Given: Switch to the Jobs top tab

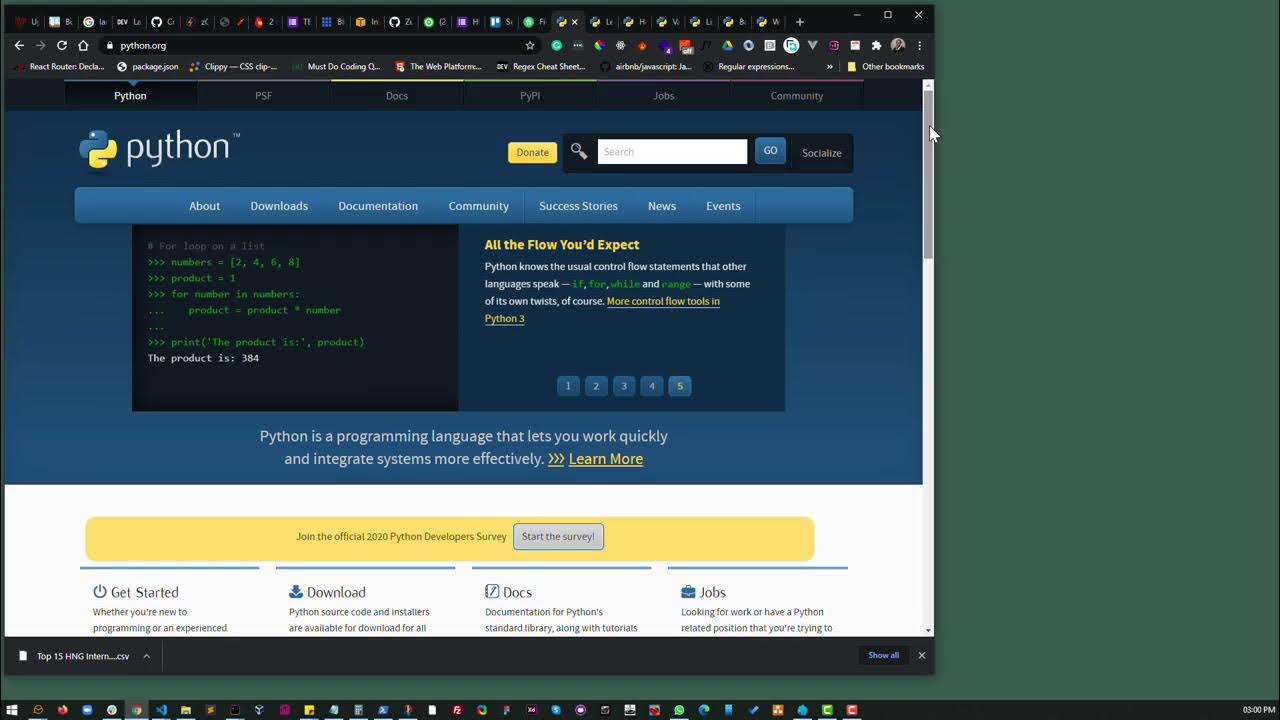Looking at the screenshot, I should pyautogui.click(x=664, y=96).
